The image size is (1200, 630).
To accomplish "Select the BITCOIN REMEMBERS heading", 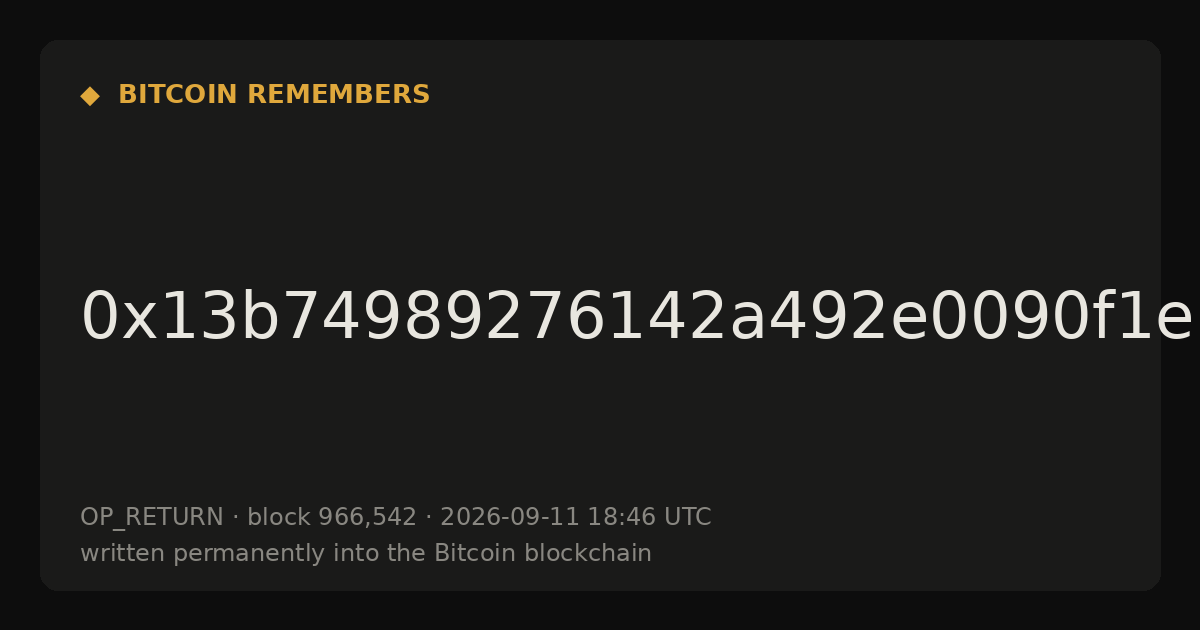I will [x=274, y=95].
